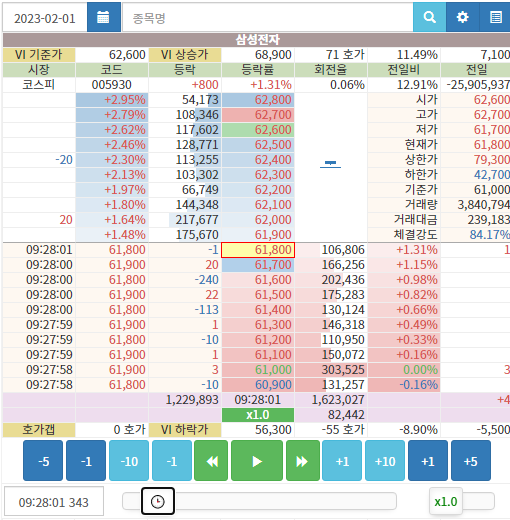The width and height of the screenshot is (510, 520).
Task: Click the red 62,700 ask price cell
Action: point(258,115)
